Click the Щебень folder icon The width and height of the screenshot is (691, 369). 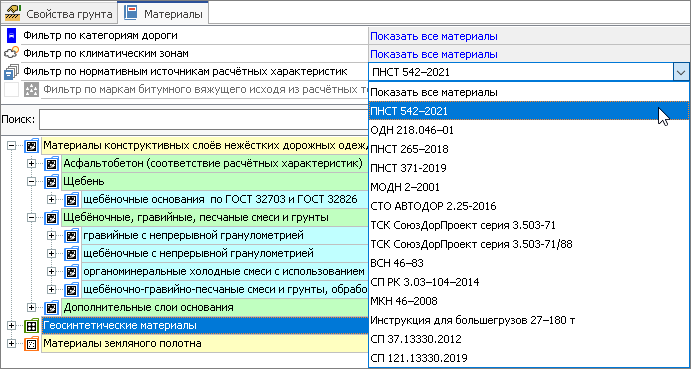point(52,181)
